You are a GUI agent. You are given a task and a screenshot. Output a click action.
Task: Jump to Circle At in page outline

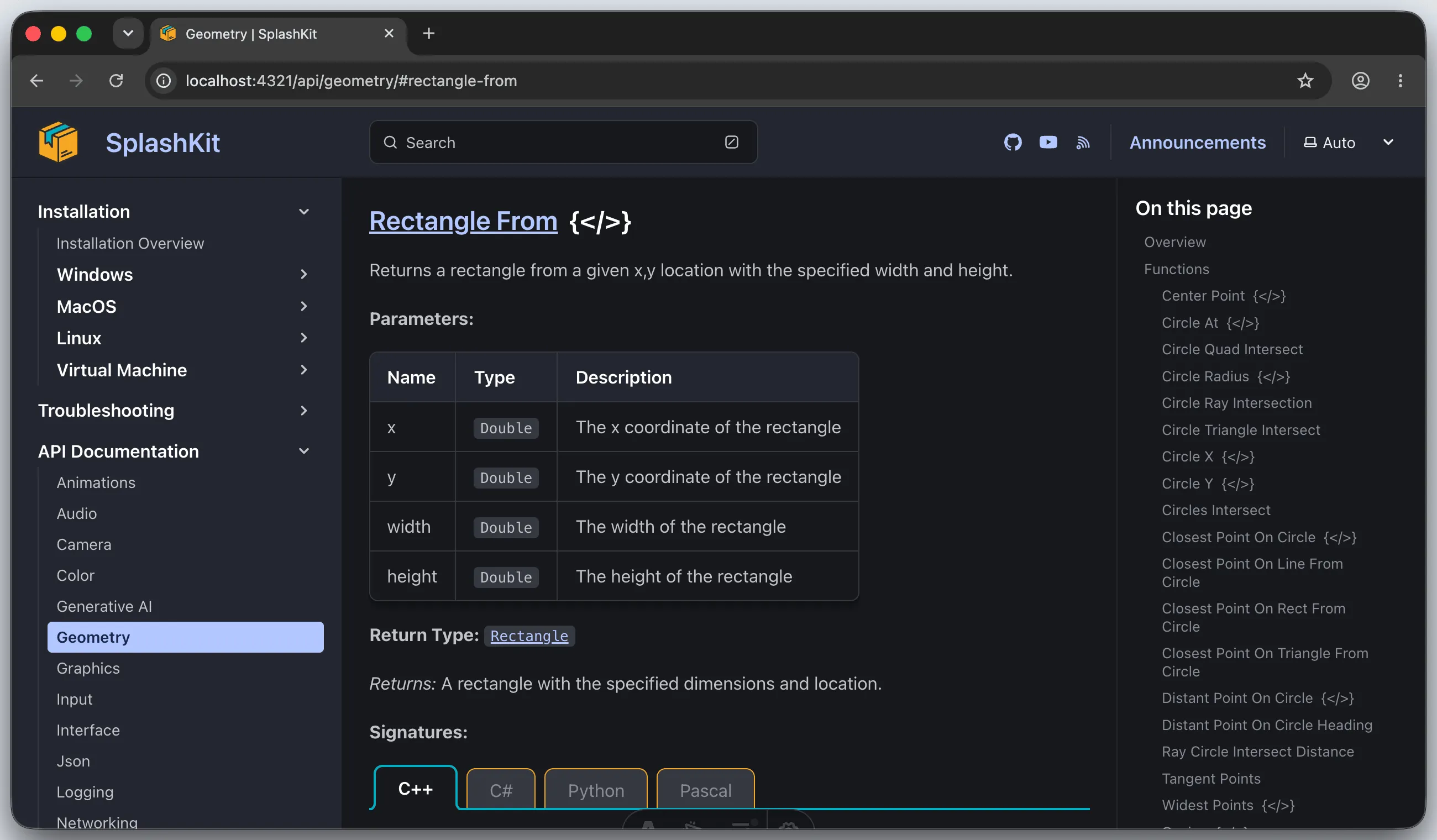(x=1210, y=323)
